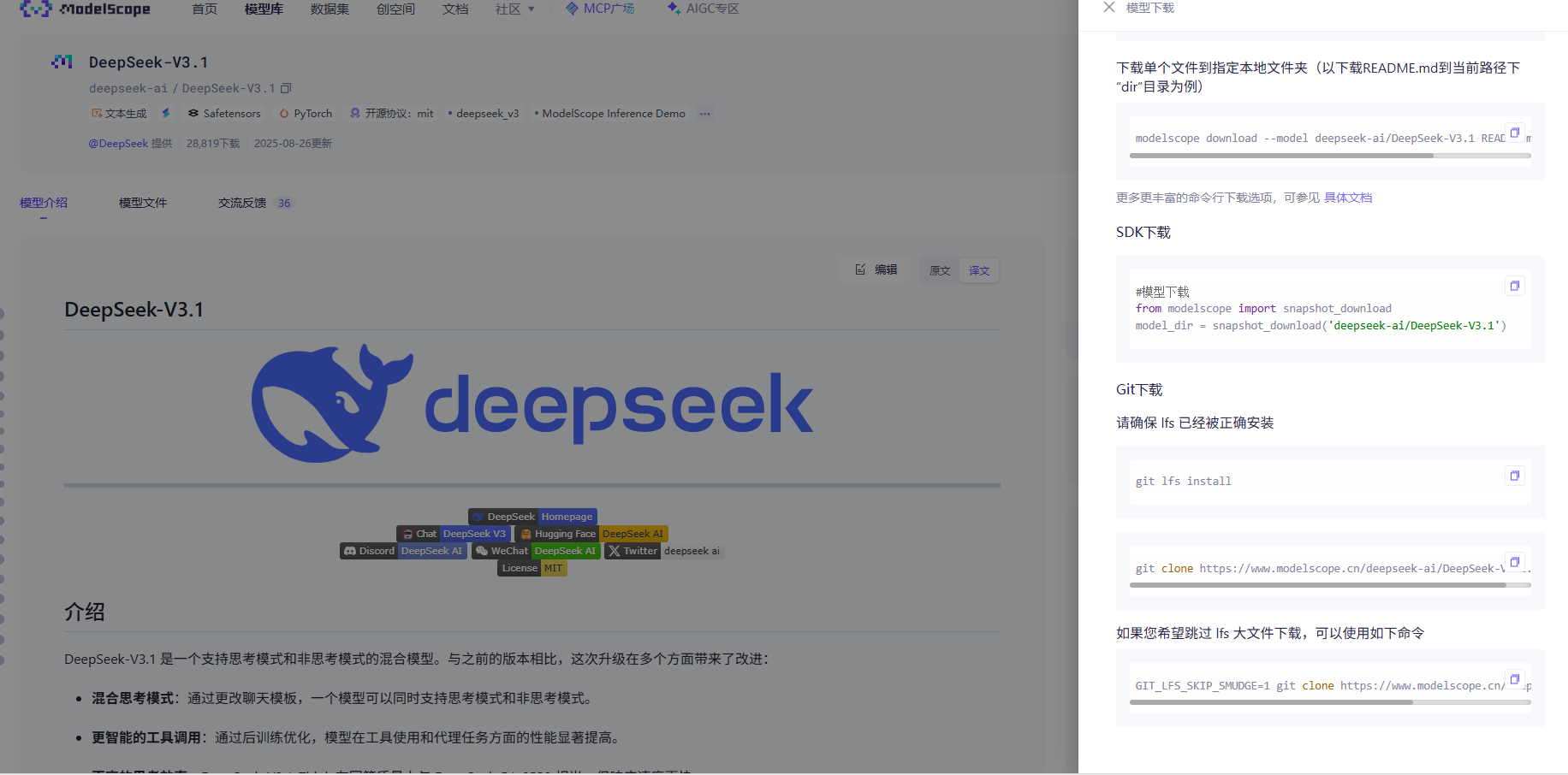Copy the deepseek-ai/DeepSeek-V3.1 model path
Viewport: 1568px width, 775px height.
coord(287,88)
